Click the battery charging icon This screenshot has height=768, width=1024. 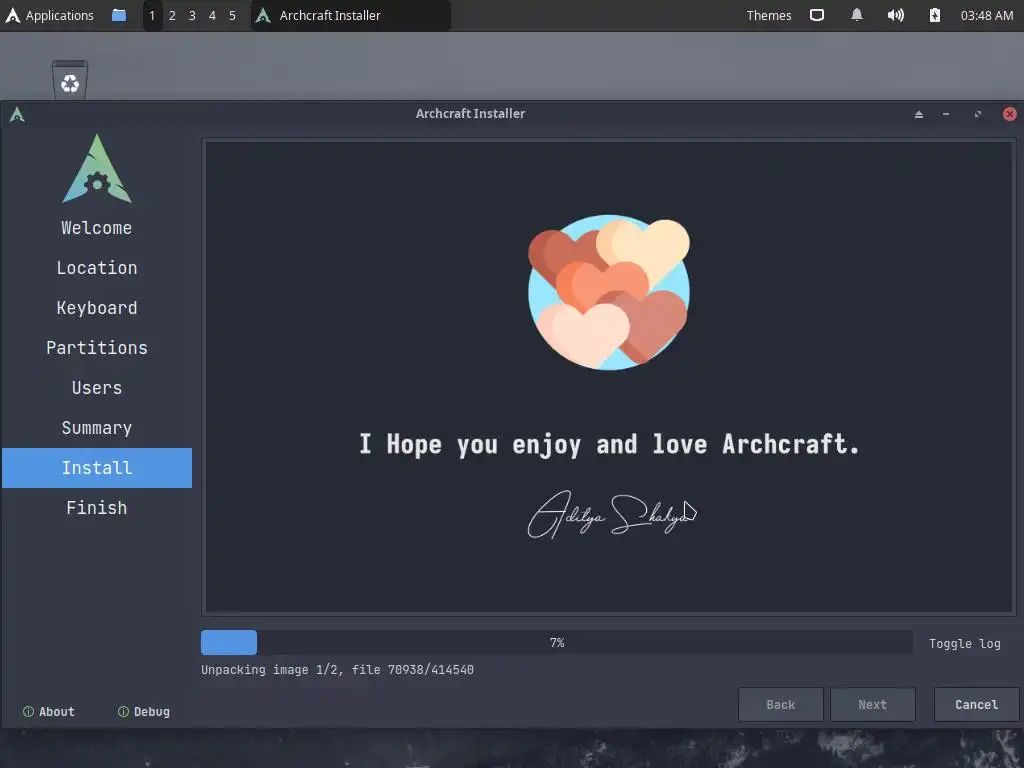935,15
